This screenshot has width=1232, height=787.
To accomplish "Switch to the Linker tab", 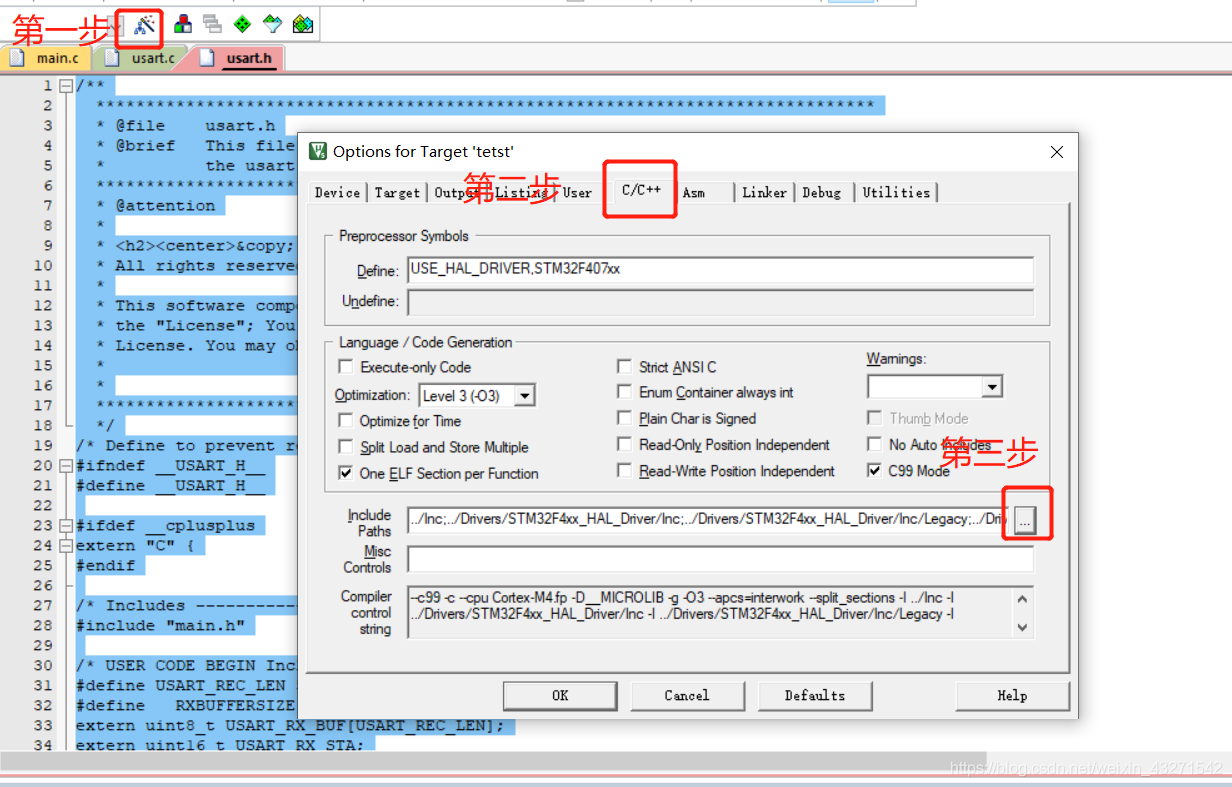I will [x=765, y=192].
